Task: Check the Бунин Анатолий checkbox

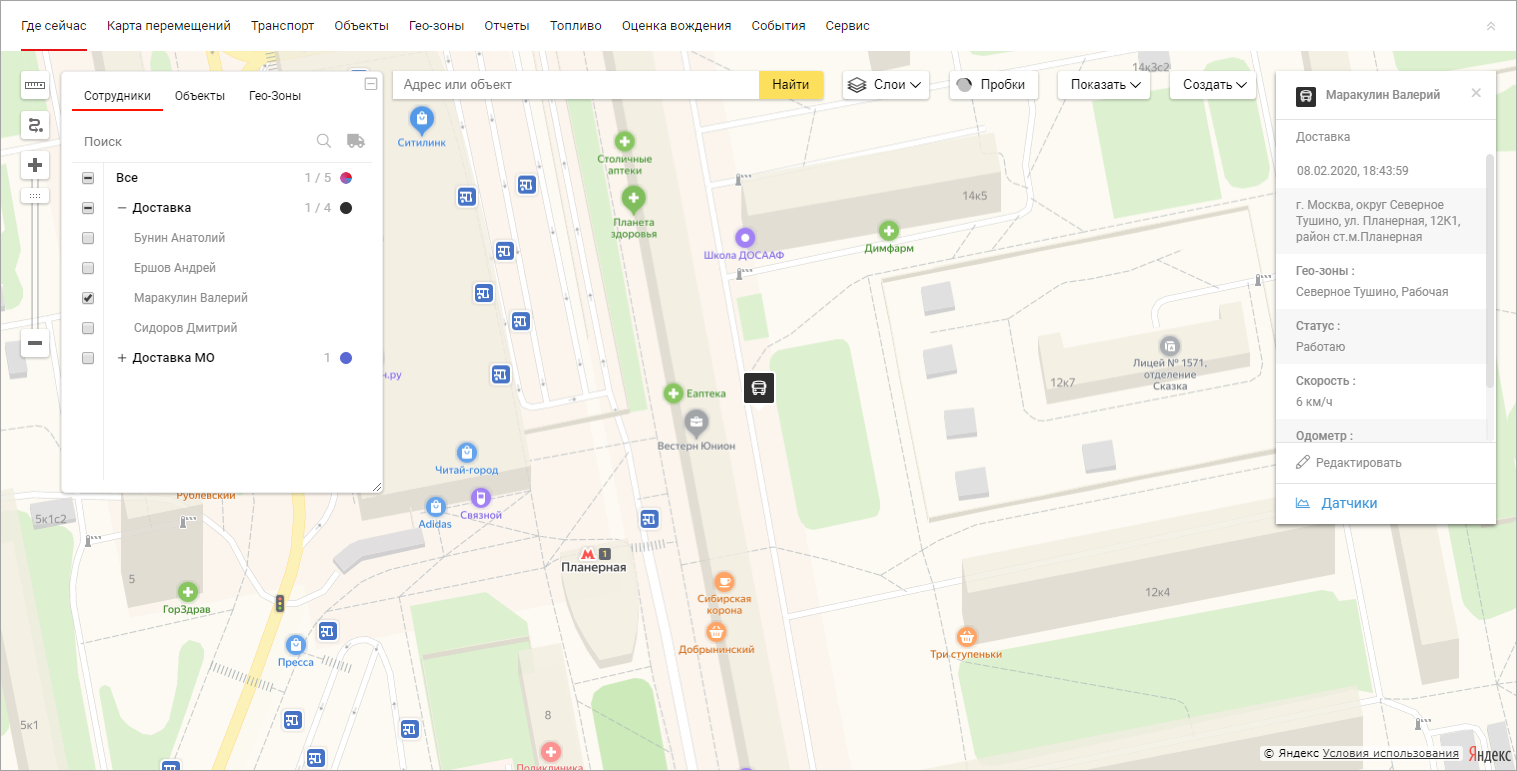Action: coord(88,238)
